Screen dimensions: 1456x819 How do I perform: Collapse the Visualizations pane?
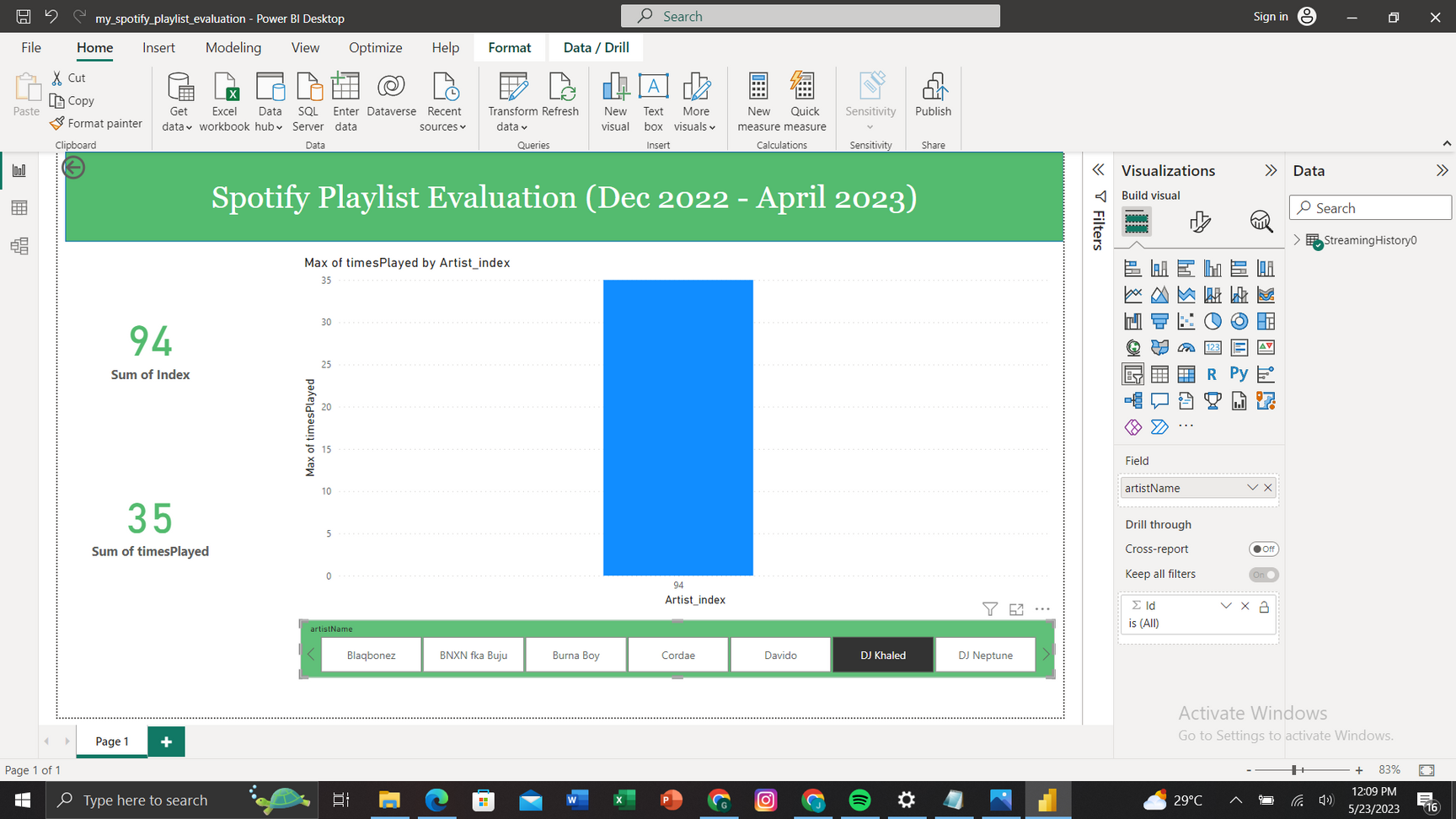tap(1271, 170)
